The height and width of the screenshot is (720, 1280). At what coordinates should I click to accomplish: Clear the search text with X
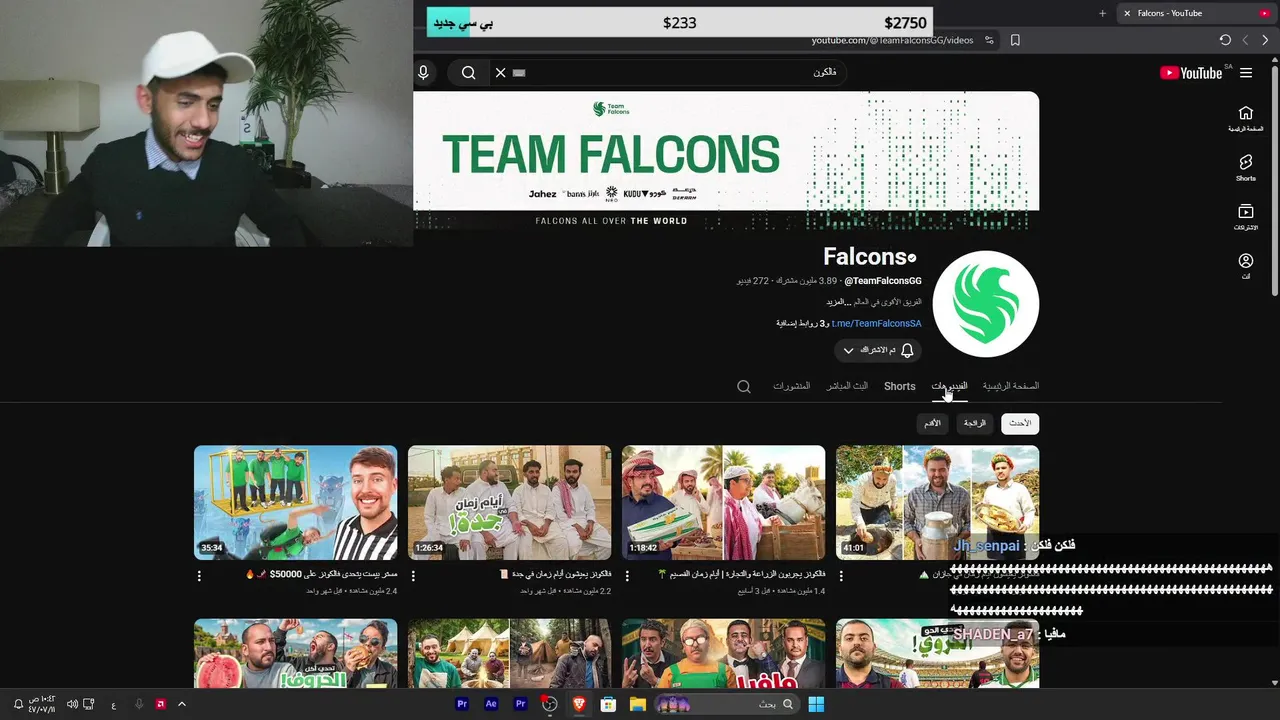(500, 72)
